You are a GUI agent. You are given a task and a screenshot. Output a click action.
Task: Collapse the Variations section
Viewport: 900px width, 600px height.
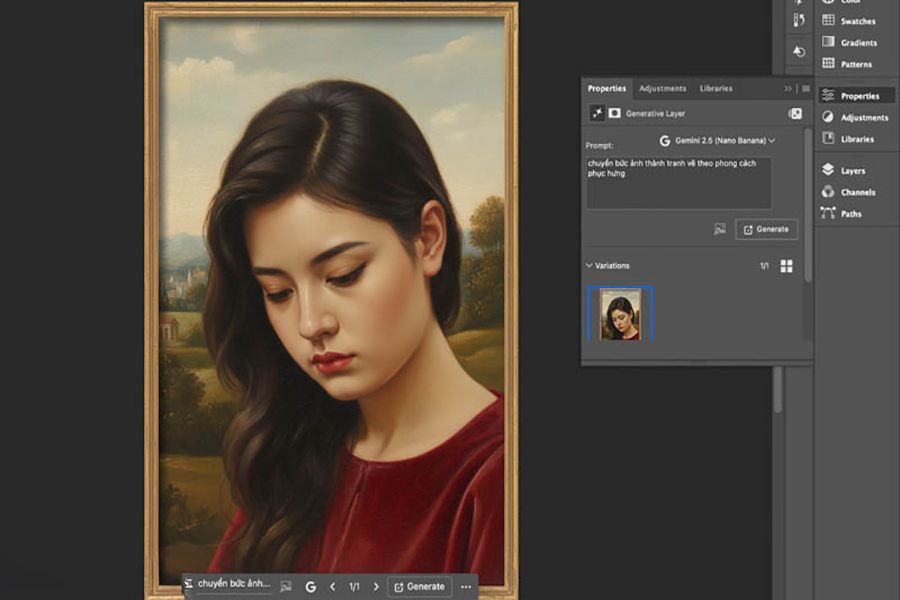(x=589, y=266)
